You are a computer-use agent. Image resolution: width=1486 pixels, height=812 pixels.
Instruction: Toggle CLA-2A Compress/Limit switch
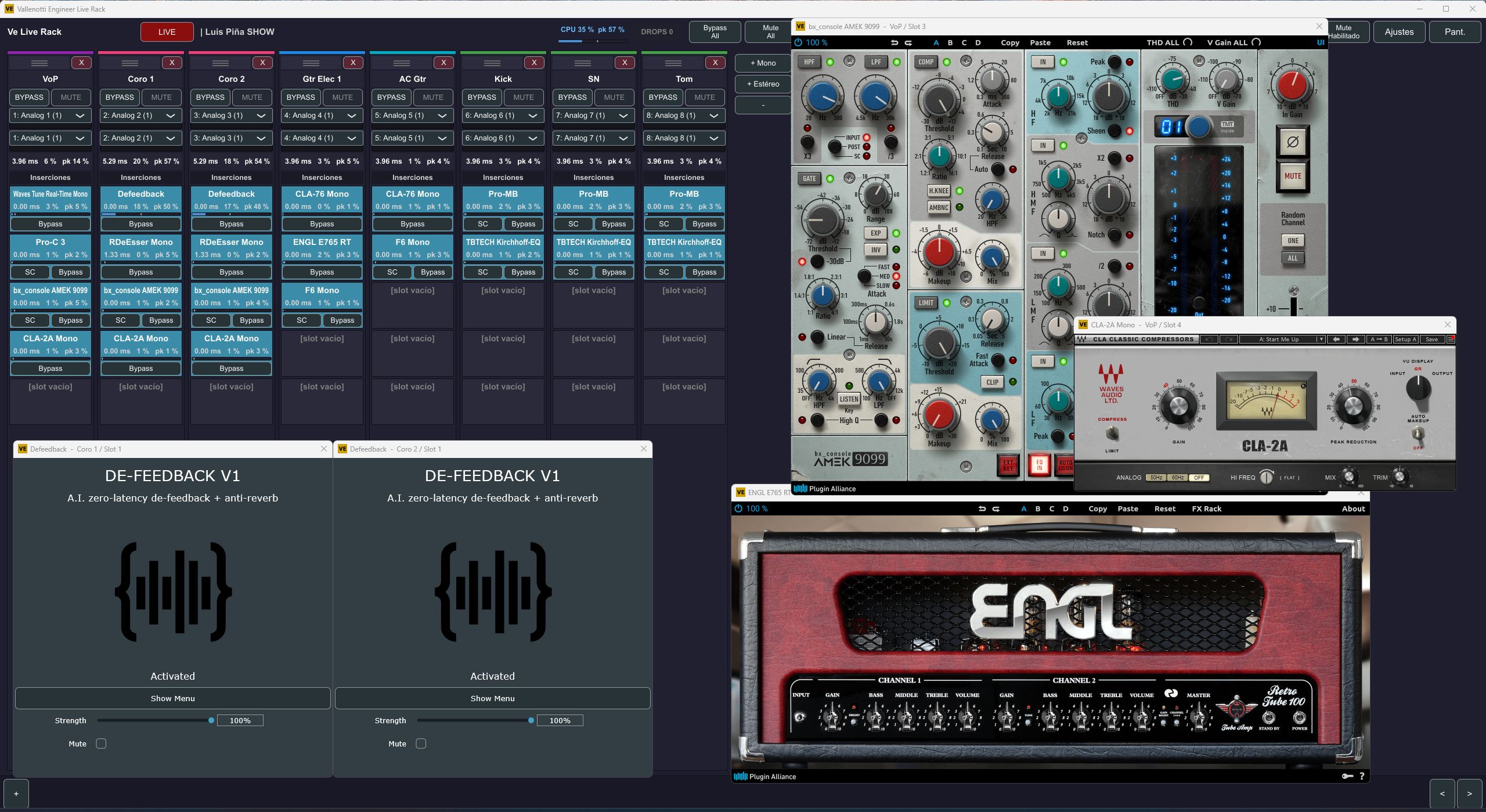[1112, 433]
